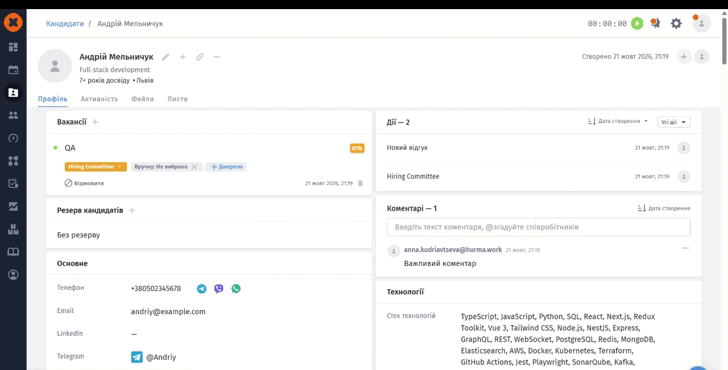Screen dimensions: 728x370
Task: Open the candidates icon in sidebar
Action: click(13, 92)
